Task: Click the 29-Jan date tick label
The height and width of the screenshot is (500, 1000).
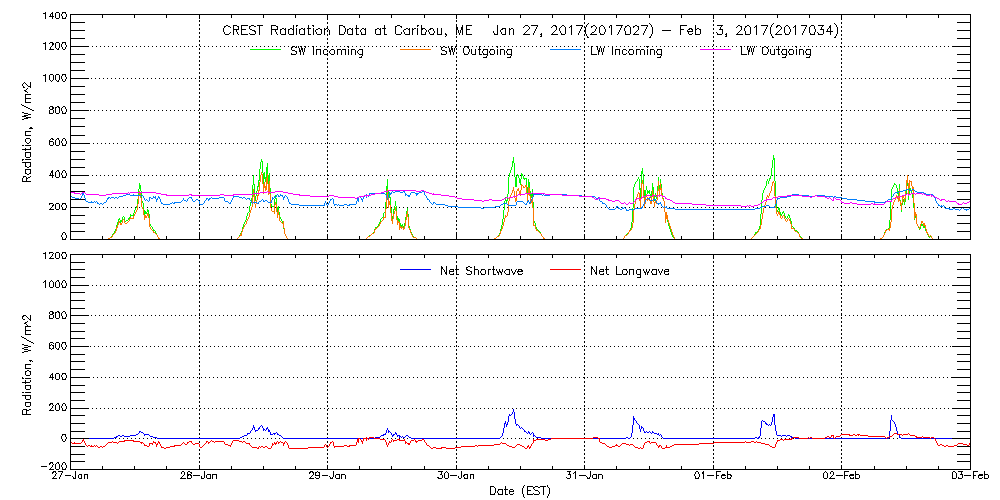Action: (x=328, y=476)
